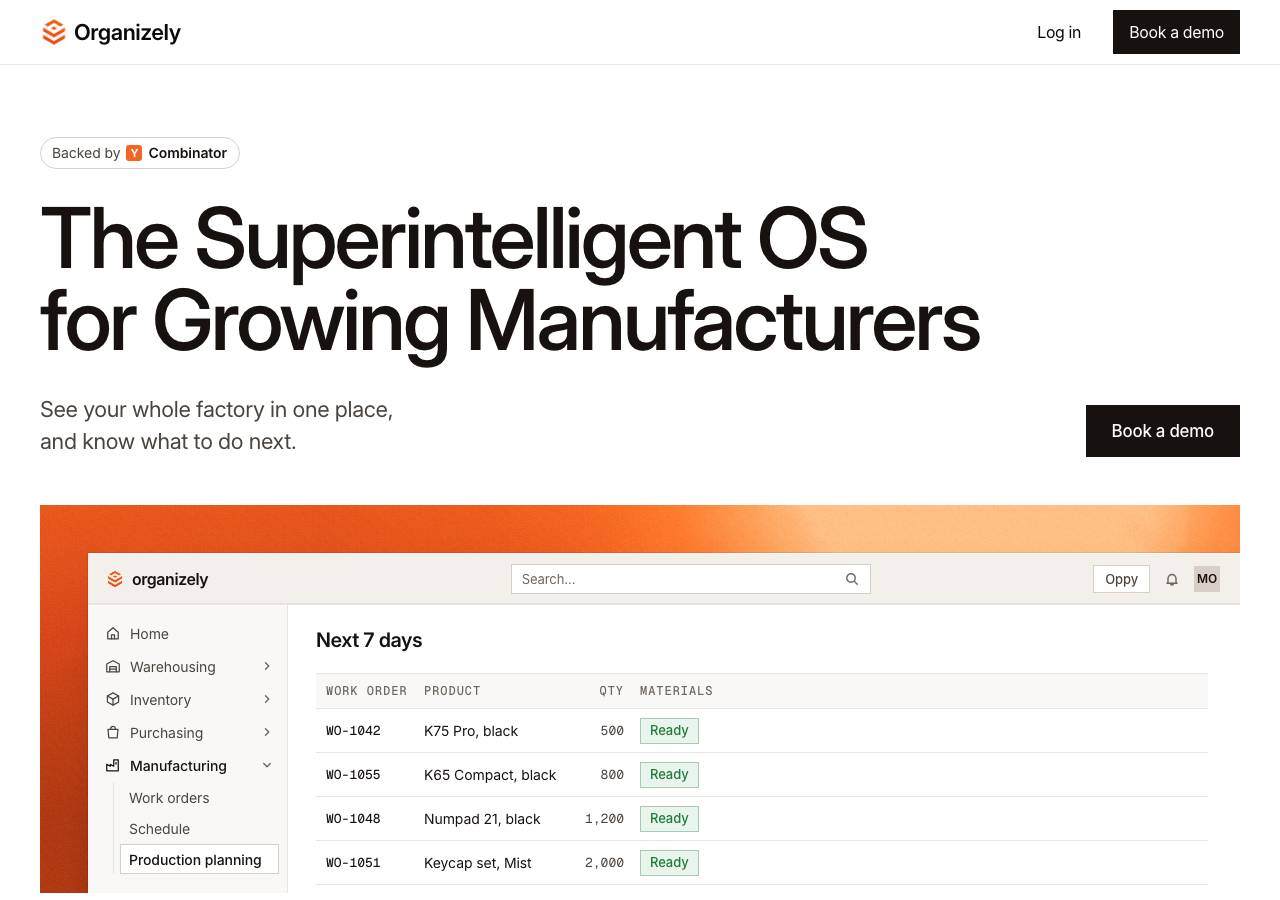
Task: Click the Next 7 days heading
Action: (x=369, y=640)
